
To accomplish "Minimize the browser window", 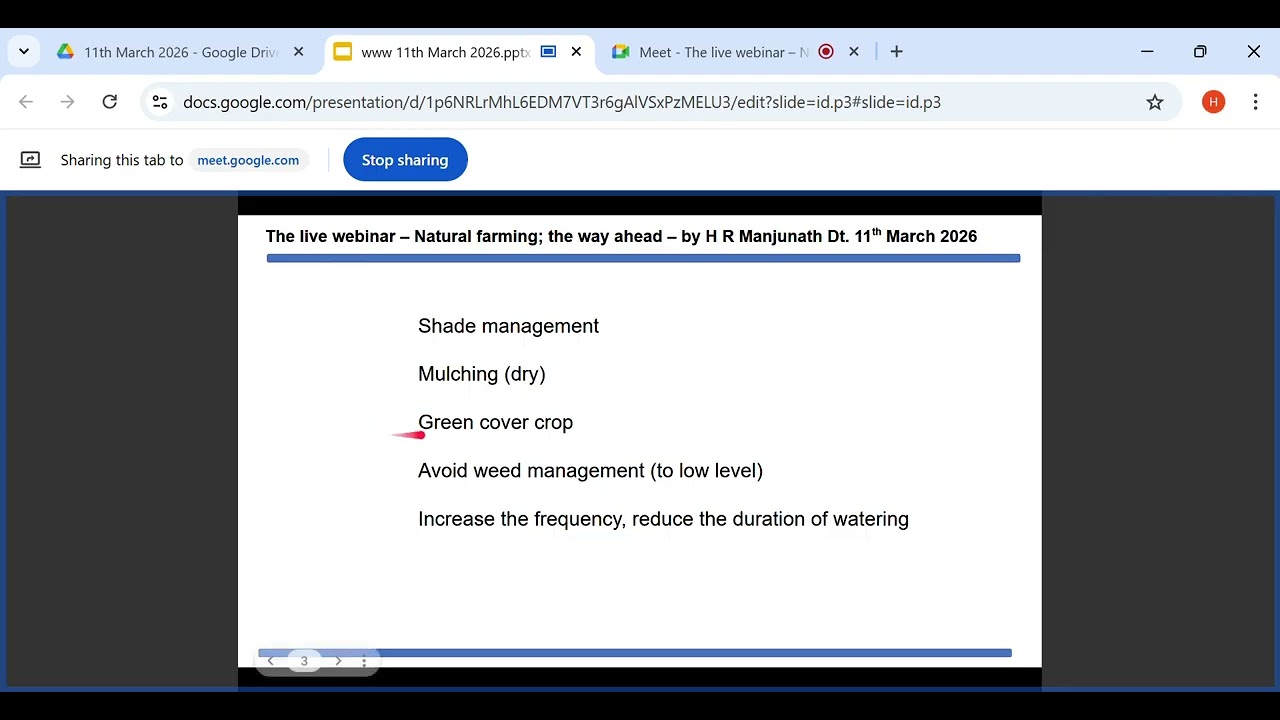I will click(1147, 52).
